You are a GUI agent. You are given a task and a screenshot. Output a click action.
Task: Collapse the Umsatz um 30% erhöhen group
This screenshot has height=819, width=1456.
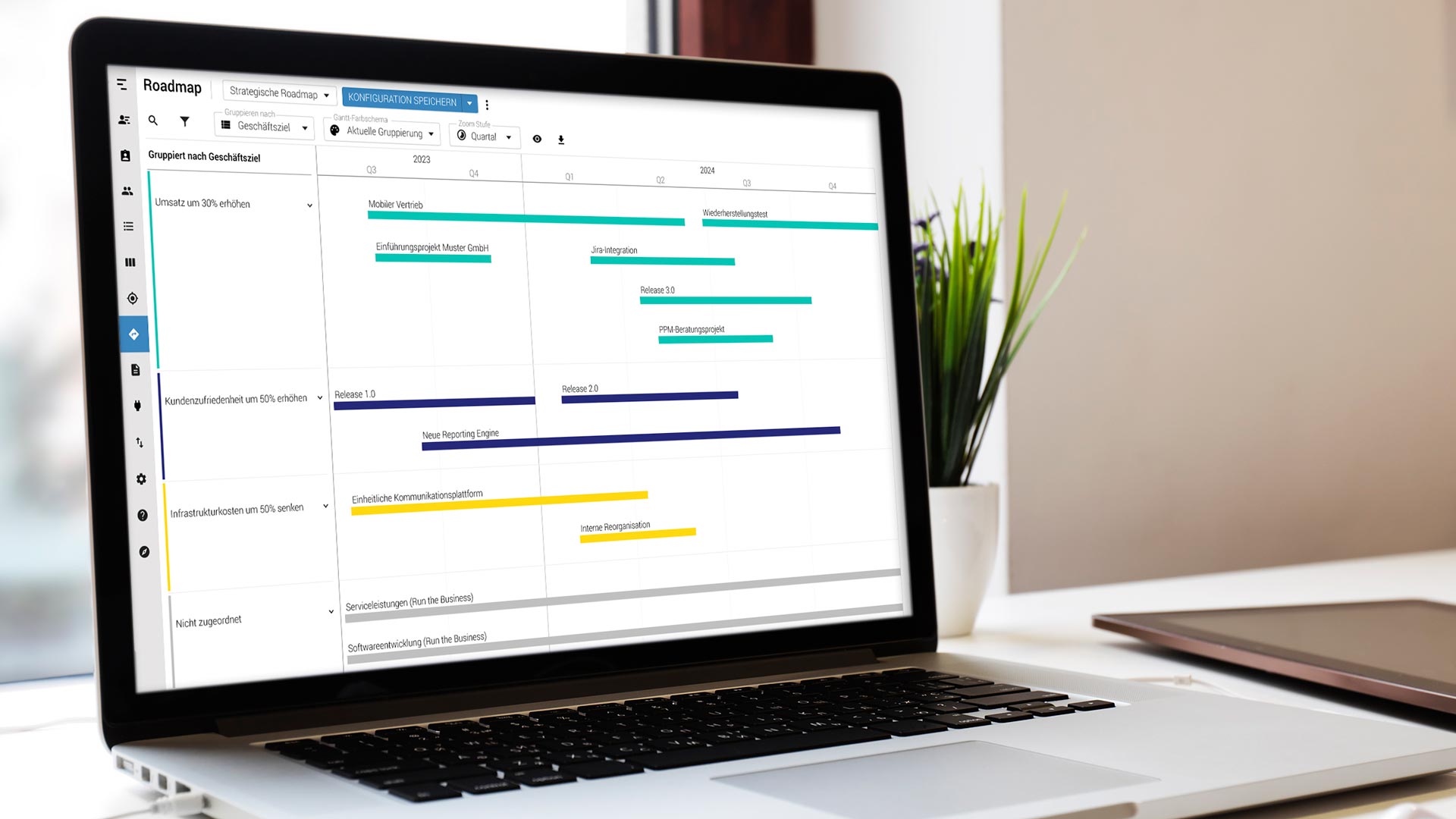(310, 203)
